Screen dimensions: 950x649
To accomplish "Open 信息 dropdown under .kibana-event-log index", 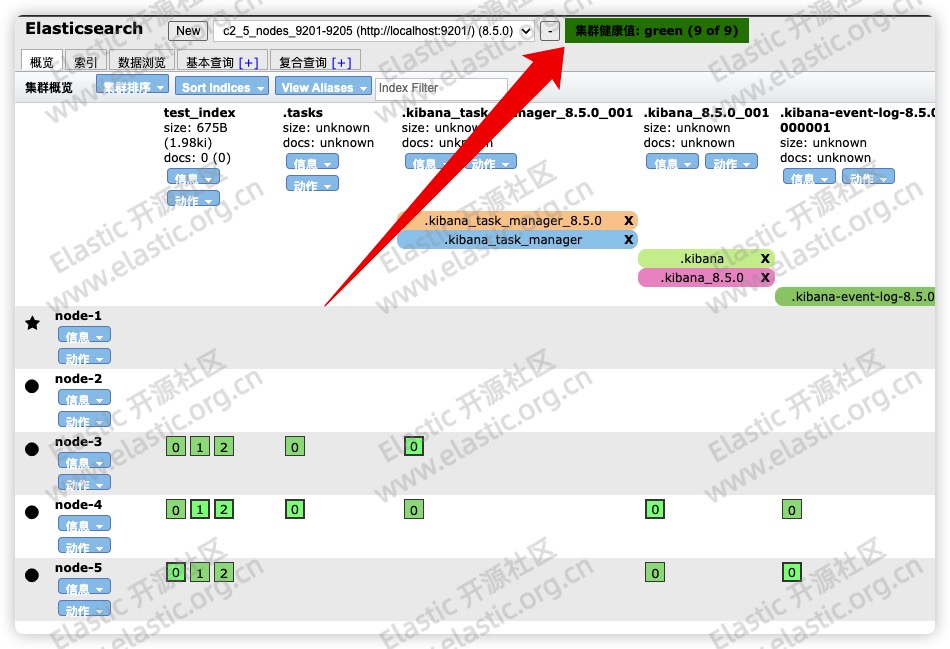I will [809, 178].
